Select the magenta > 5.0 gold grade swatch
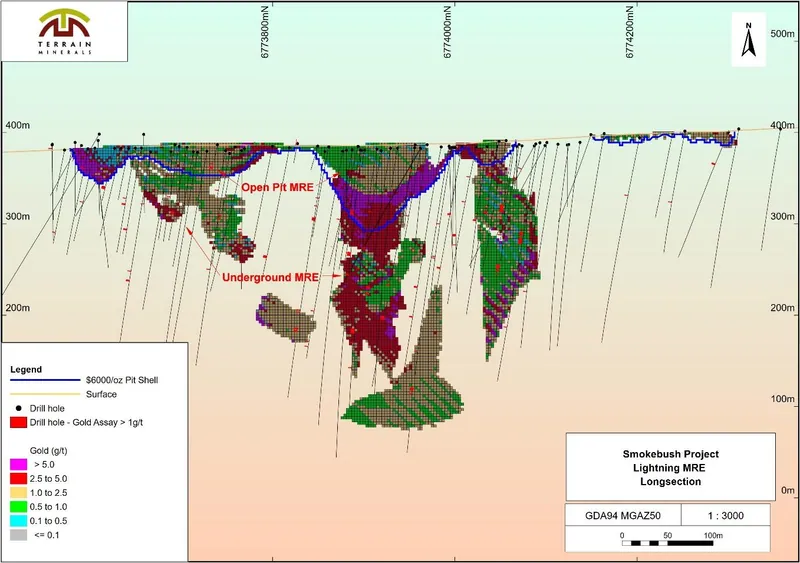Viewport: 800px width, 563px height. [18, 464]
